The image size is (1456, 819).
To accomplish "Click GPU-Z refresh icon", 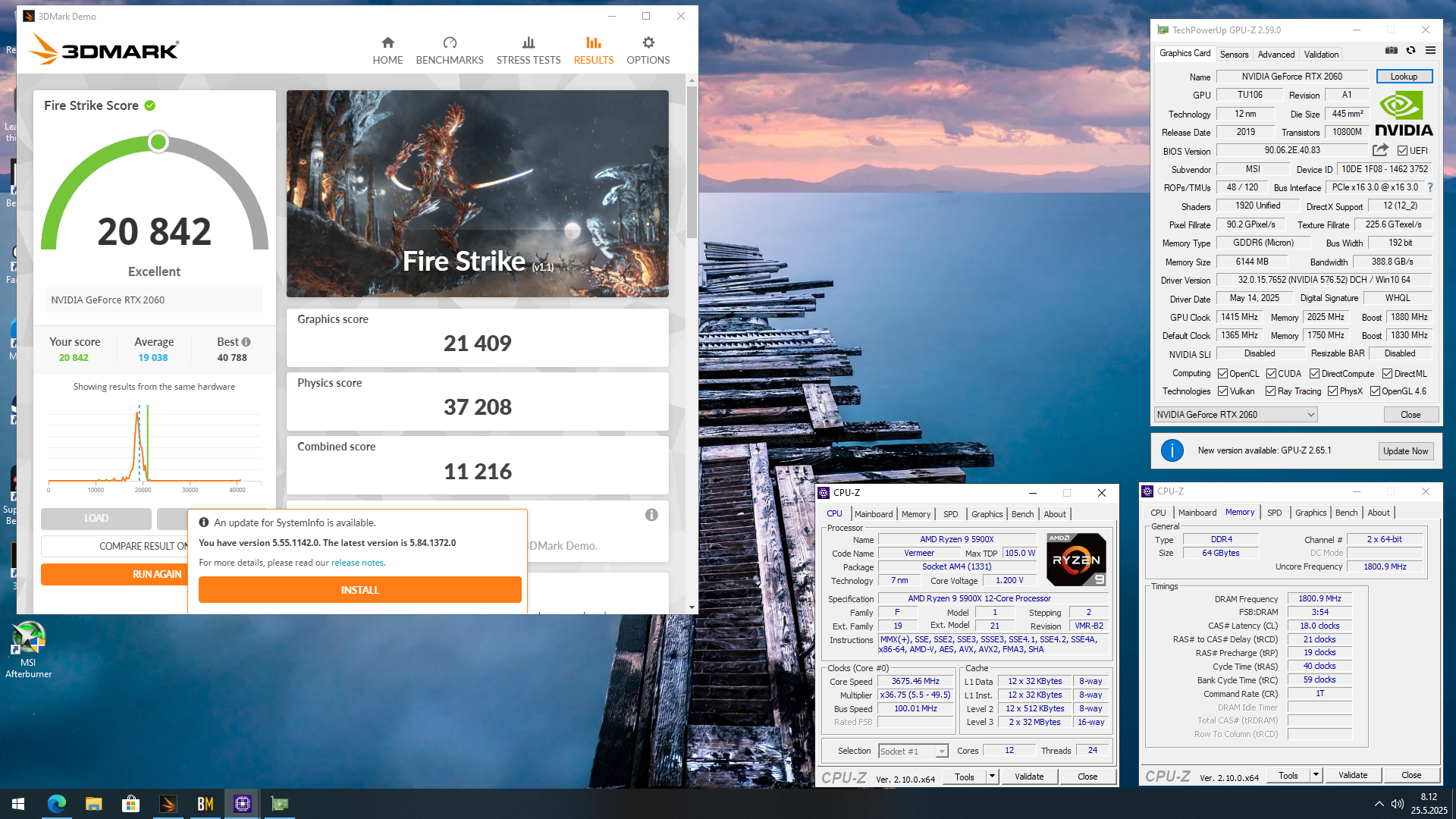I will coord(1411,51).
